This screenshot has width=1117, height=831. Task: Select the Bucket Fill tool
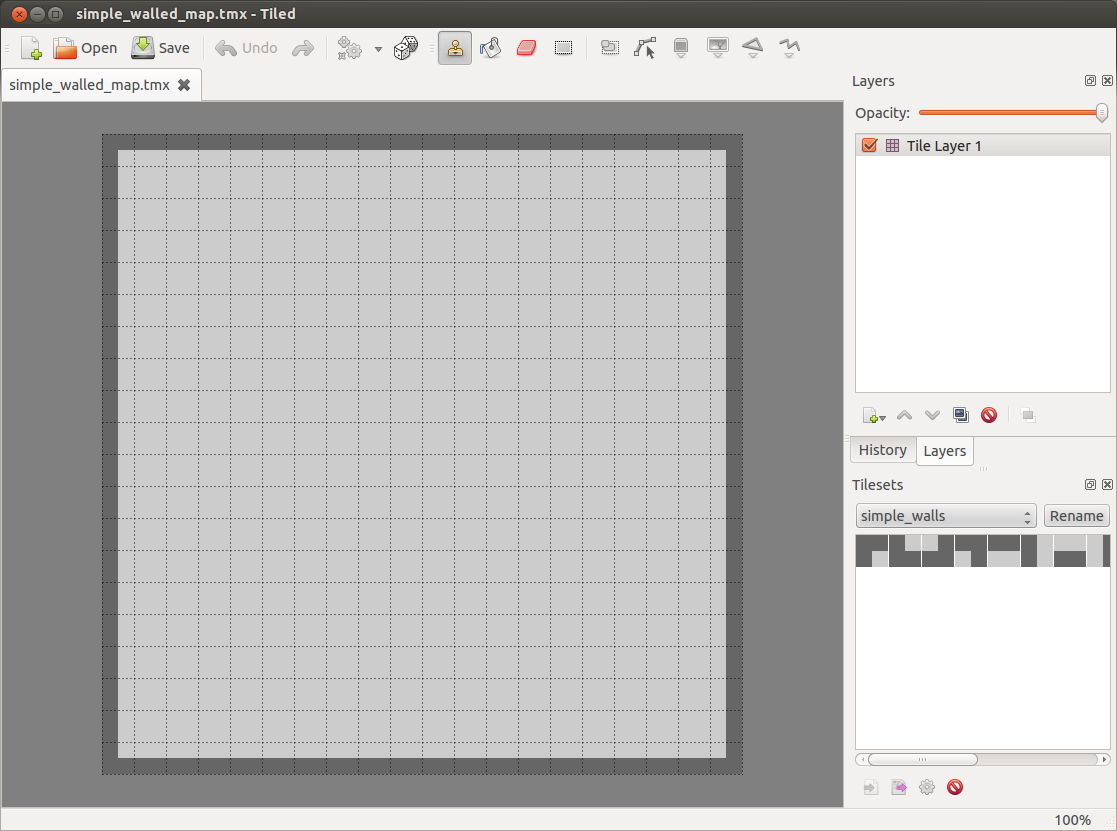tap(490, 47)
